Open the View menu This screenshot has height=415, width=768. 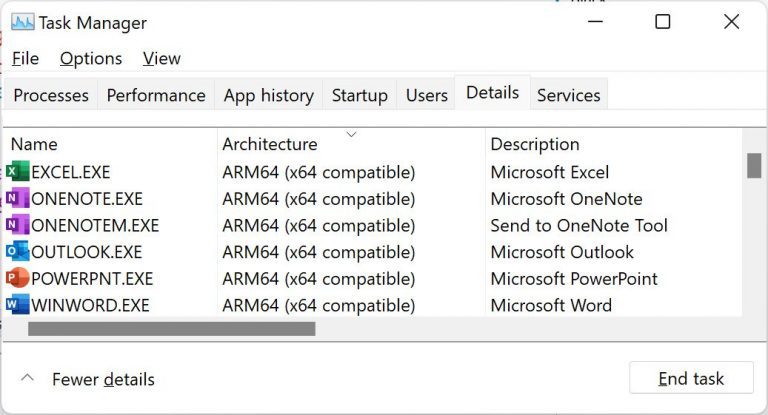[162, 58]
